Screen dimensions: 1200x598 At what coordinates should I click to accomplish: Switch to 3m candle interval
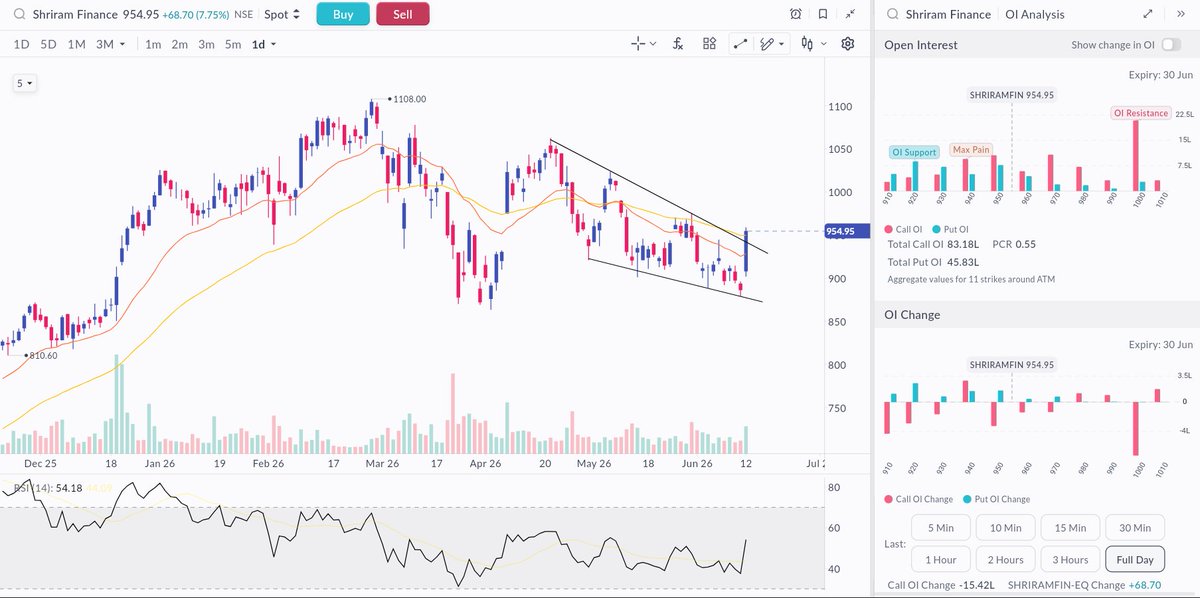206,44
